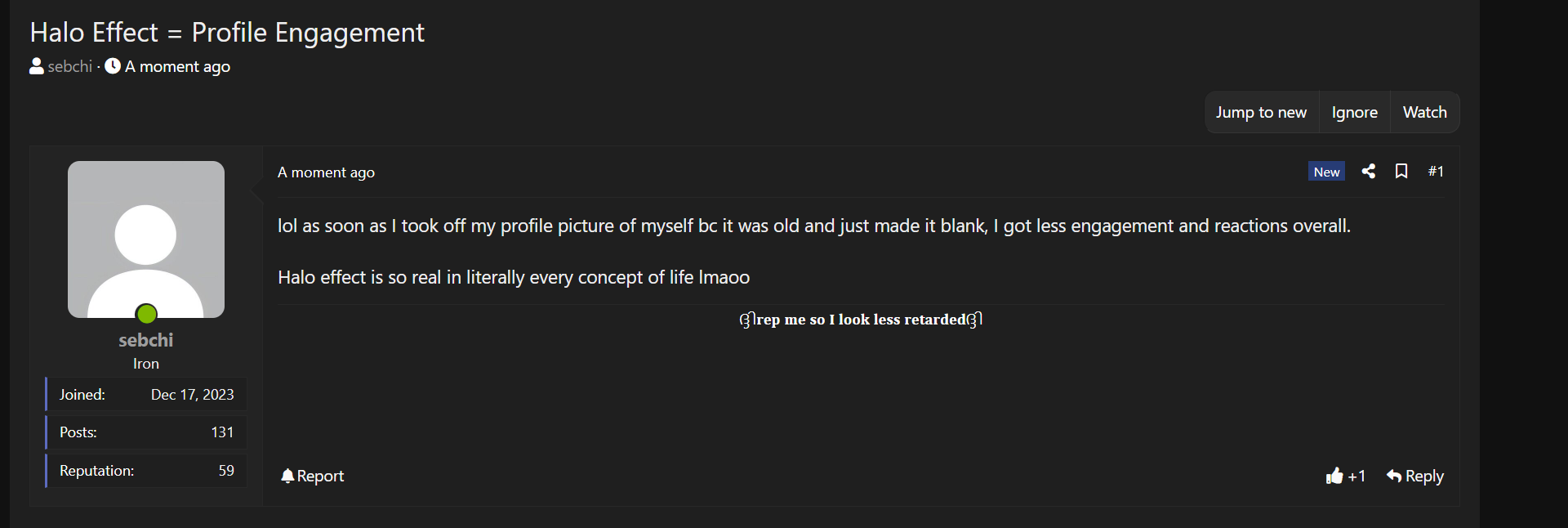The image size is (1568, 528).
Task: Click the clock icon by thread time
Action: (113, 66)
